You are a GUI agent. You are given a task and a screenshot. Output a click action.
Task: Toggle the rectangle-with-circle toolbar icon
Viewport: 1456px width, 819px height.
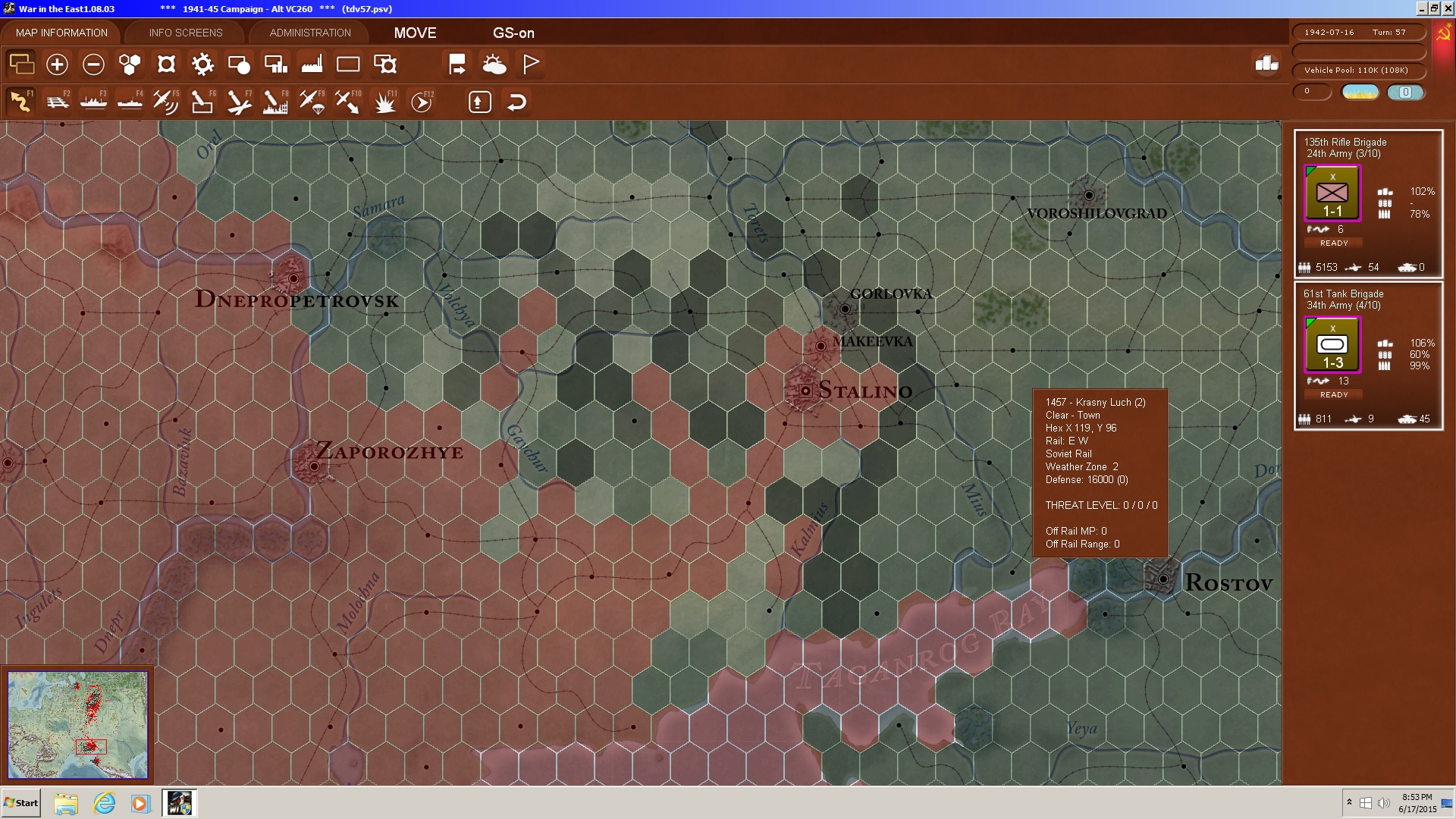(239, 64)
